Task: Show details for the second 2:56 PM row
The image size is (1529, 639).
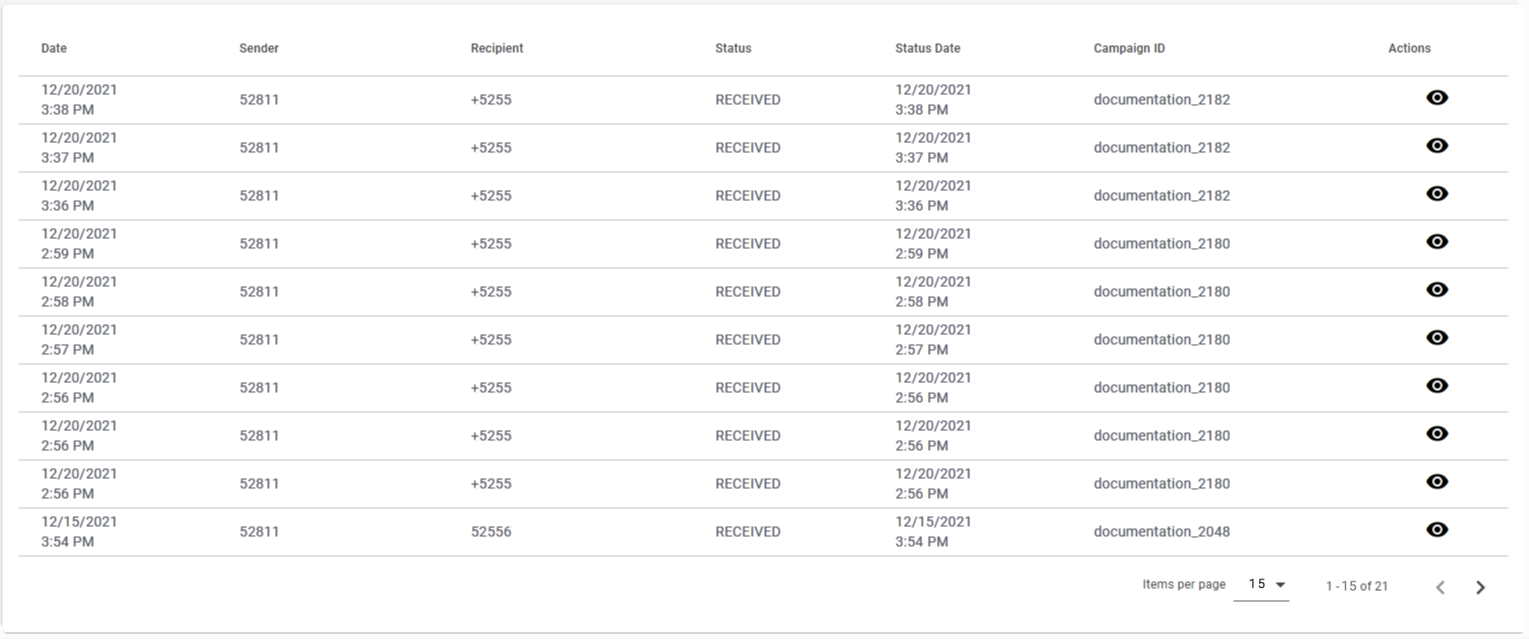Action: coord(1437,434)
